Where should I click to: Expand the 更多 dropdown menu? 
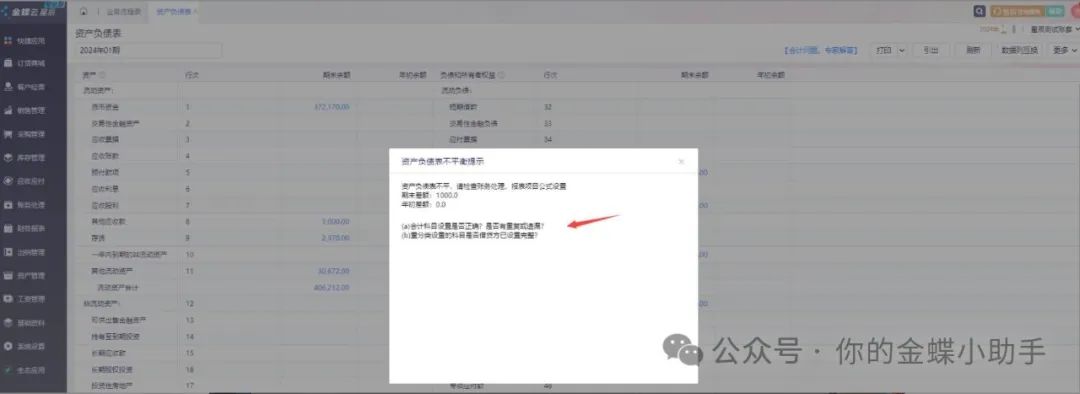[x=1064, y=50]
